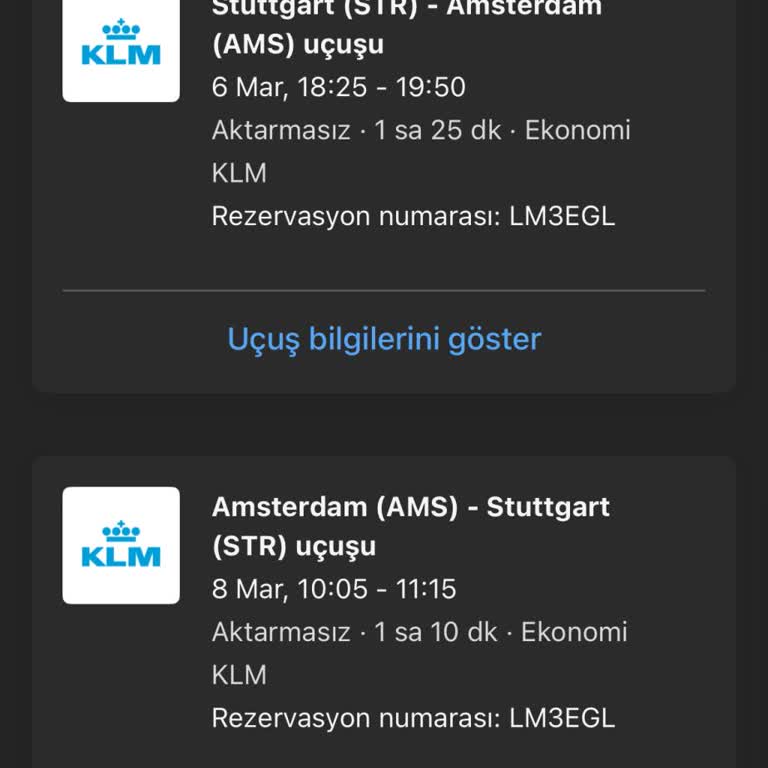Click 'Ekonomi' class on the 8 Mar flight
Screen dimensions: 768x768
tap(574, 632)
